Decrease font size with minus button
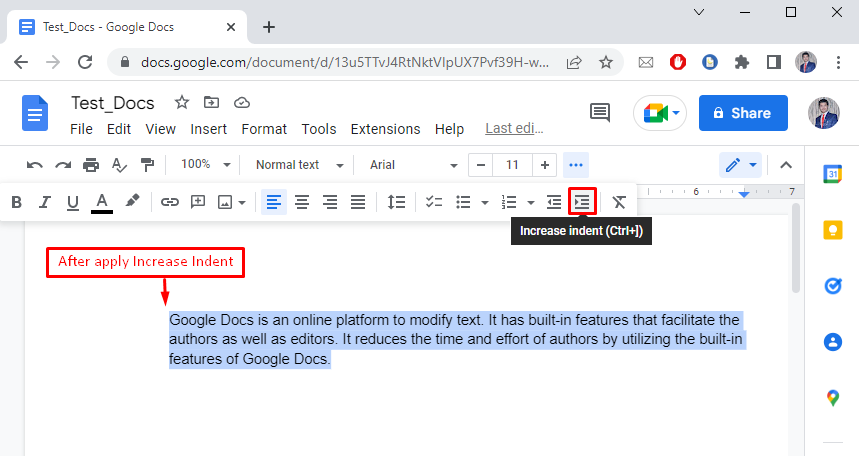Screen dimensions: 859x456 [x=480, y=165]
